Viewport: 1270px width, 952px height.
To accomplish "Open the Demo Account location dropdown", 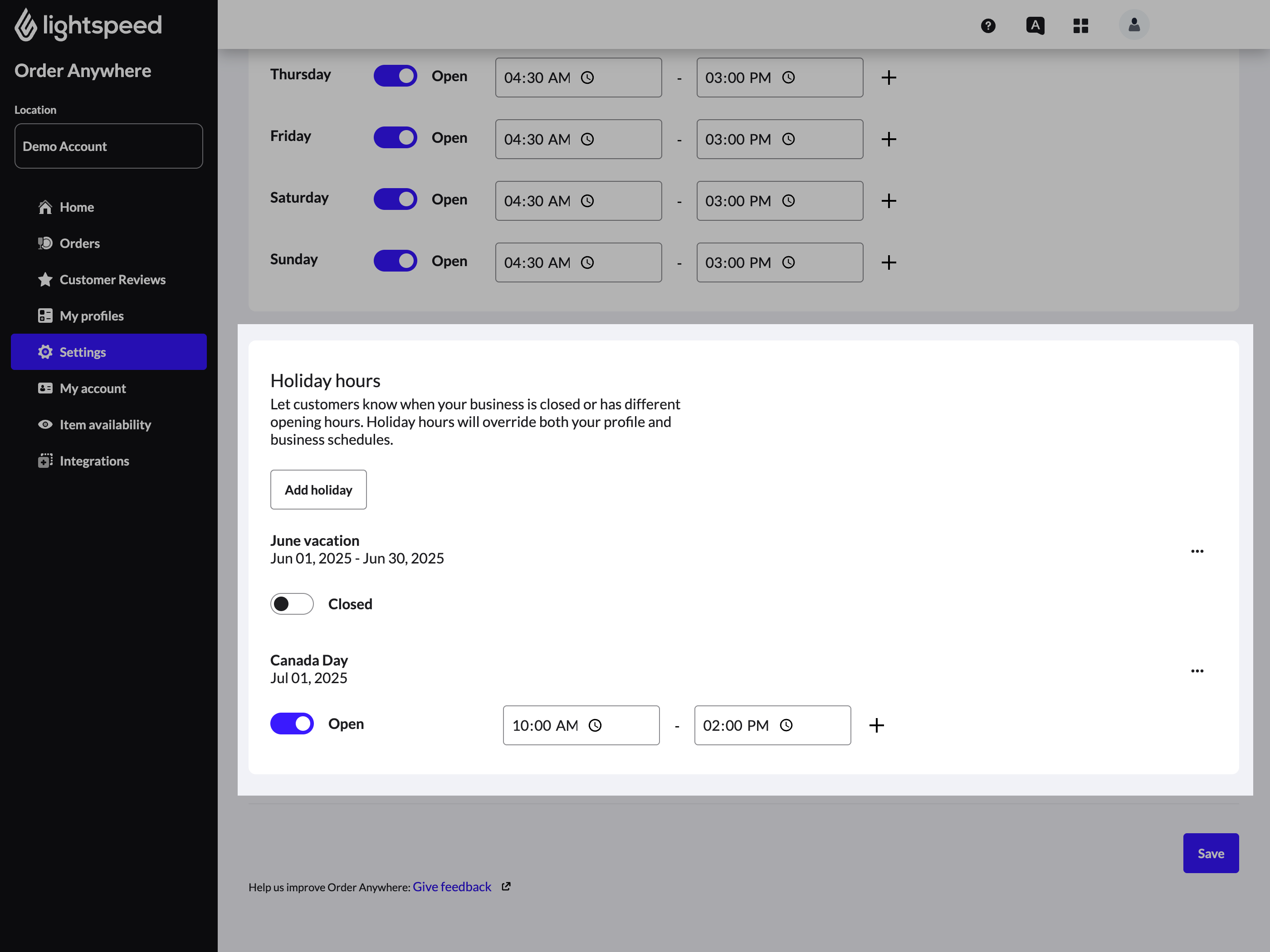I will 108,146.
